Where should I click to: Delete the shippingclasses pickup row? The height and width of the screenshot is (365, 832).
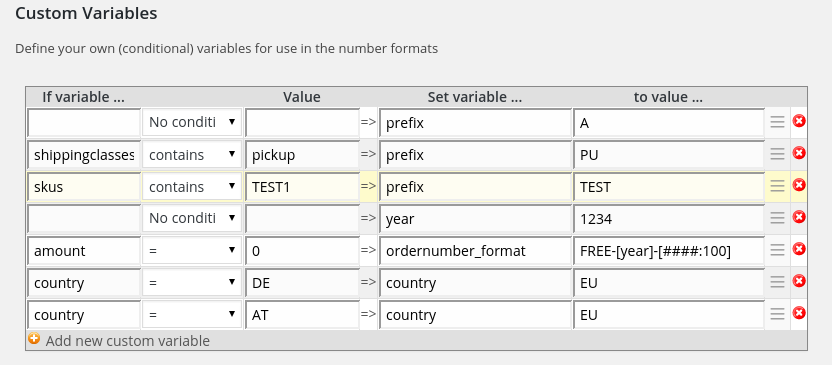click(799, 153)
